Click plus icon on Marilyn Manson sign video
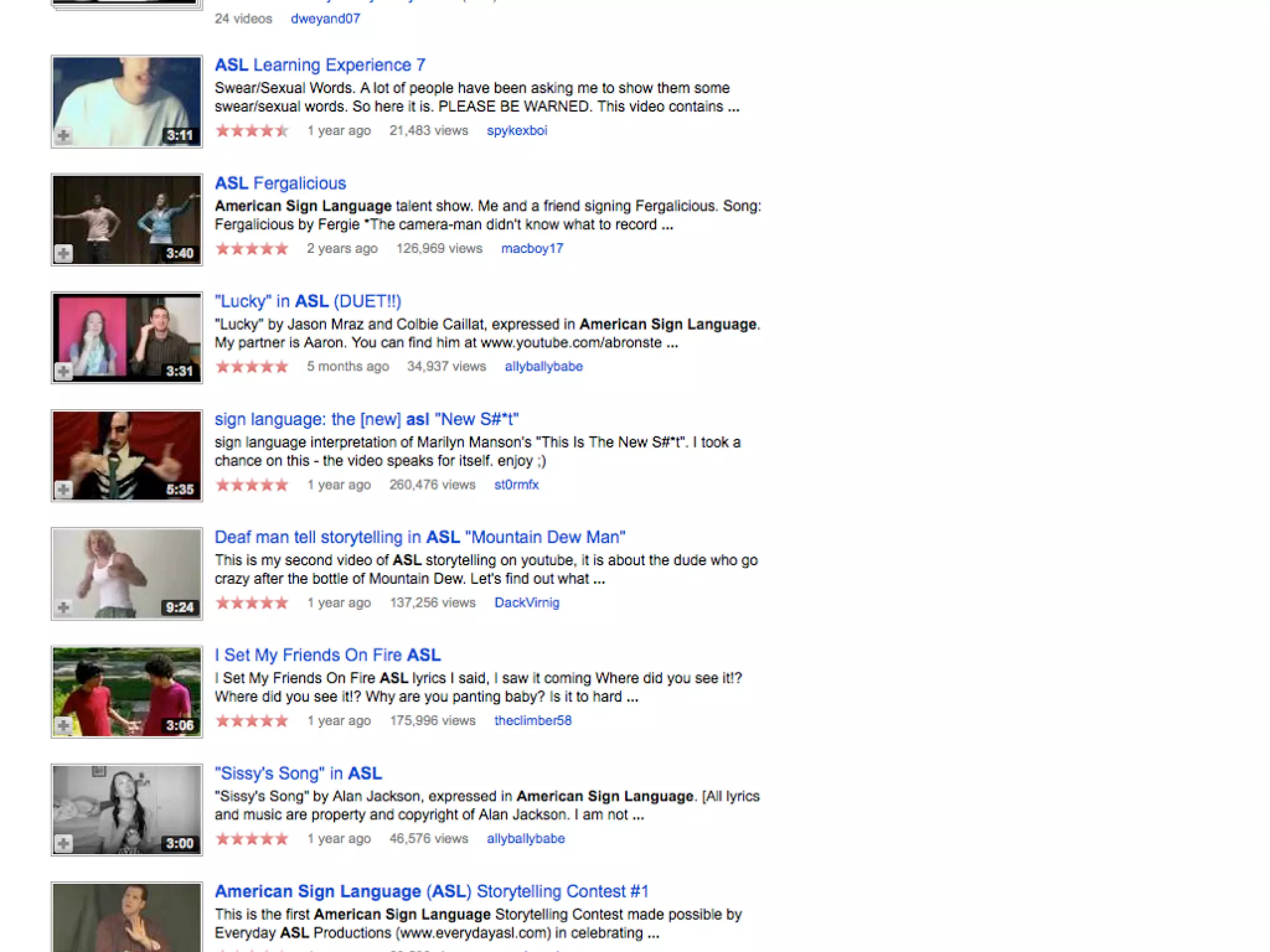 pyautogui.click(x=63, y=489)
